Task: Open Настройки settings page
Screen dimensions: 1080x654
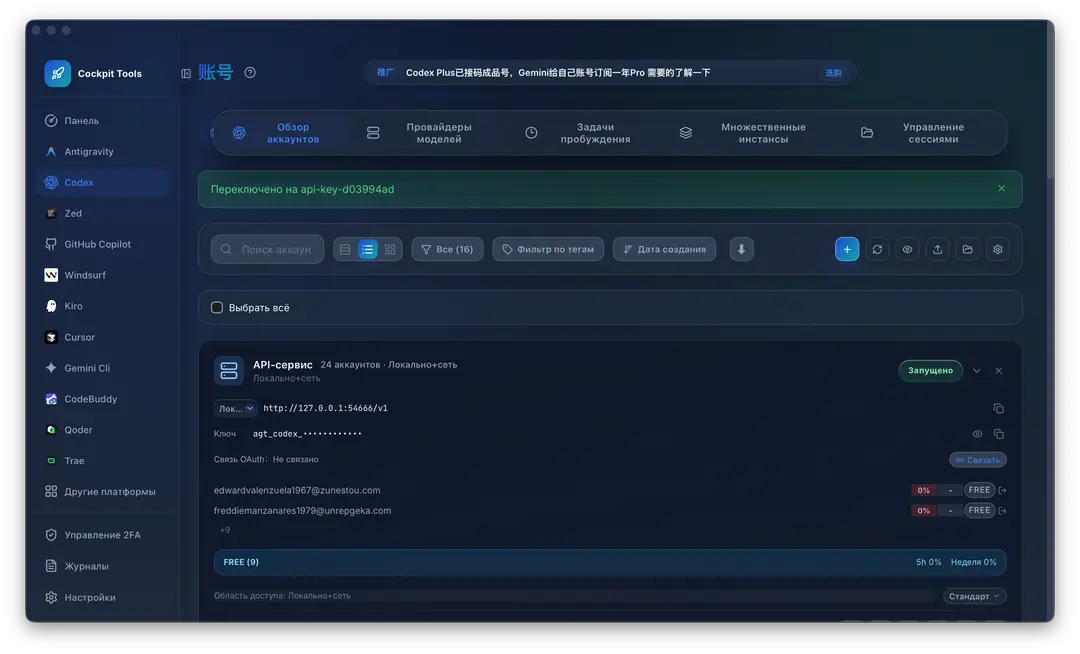Action: tap(102, 598)
